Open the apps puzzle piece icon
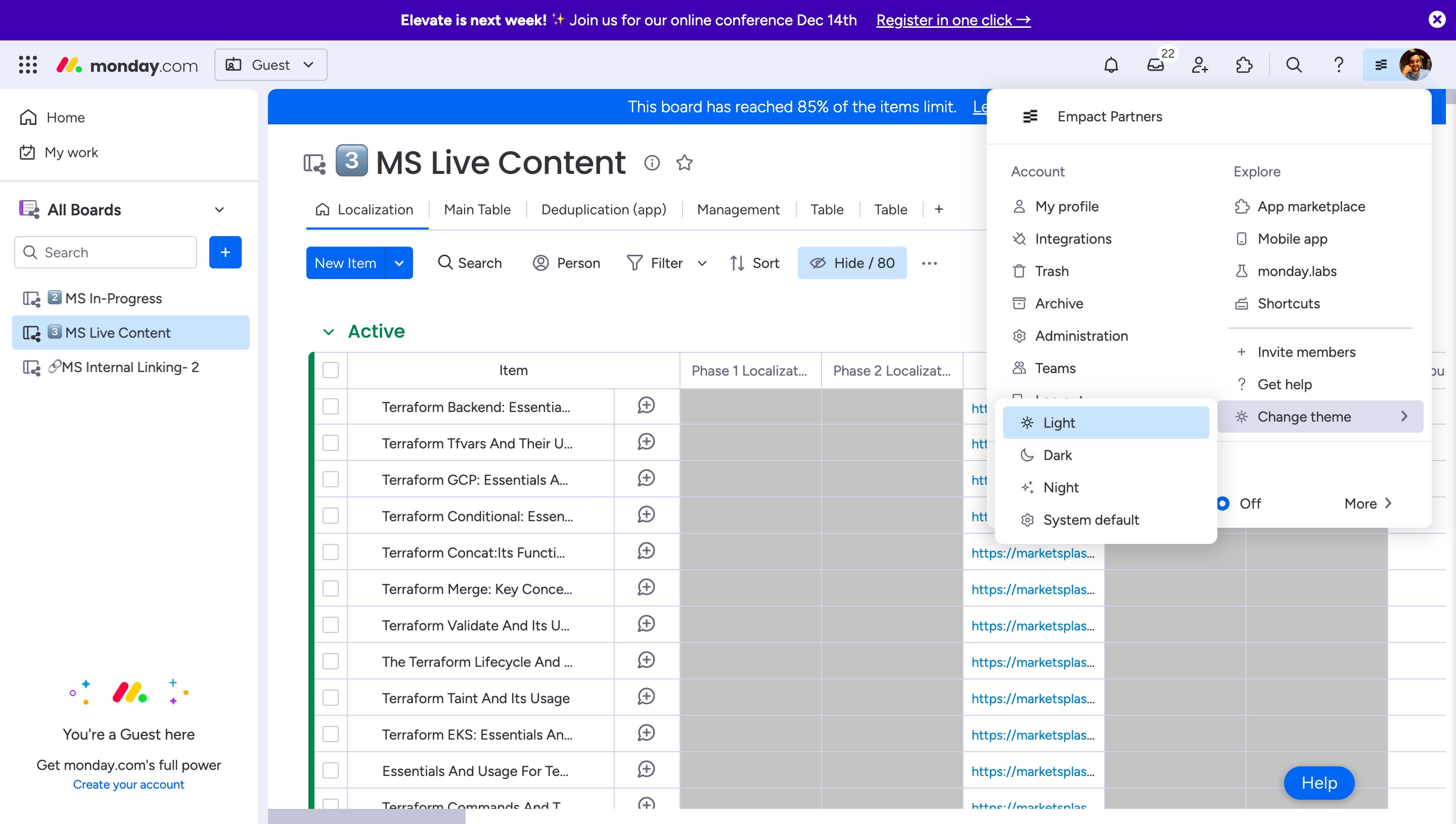The height and width of the screenshot is (824, 1456). pos(1243,65)
